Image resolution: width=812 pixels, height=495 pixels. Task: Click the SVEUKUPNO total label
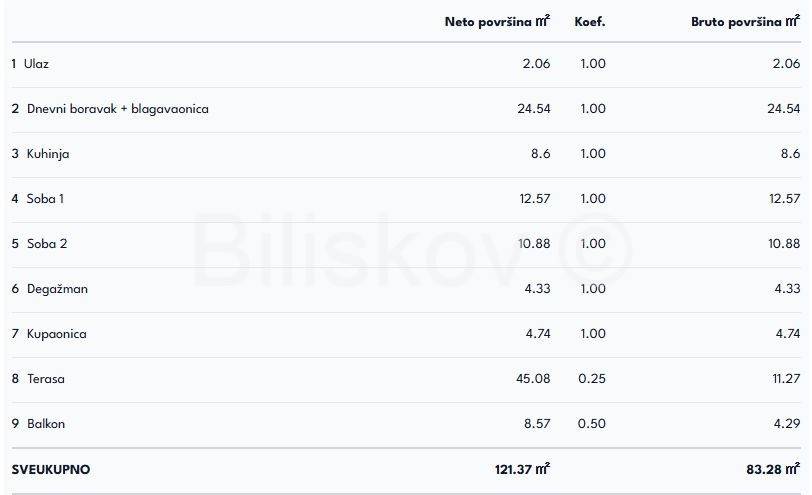[x=50, y=468]
